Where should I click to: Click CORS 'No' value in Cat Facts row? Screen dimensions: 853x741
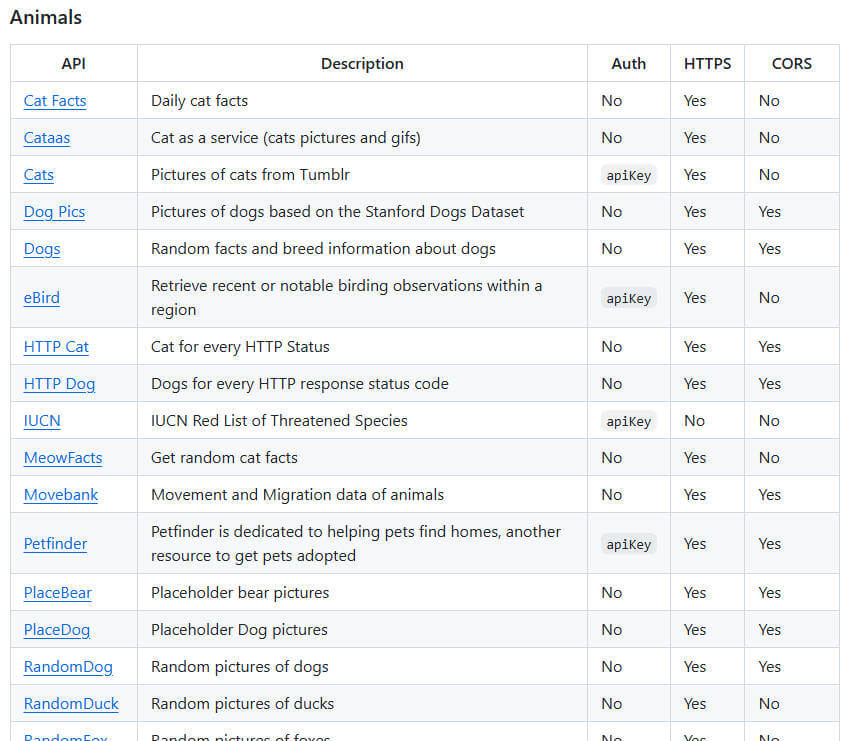(769, 101)
